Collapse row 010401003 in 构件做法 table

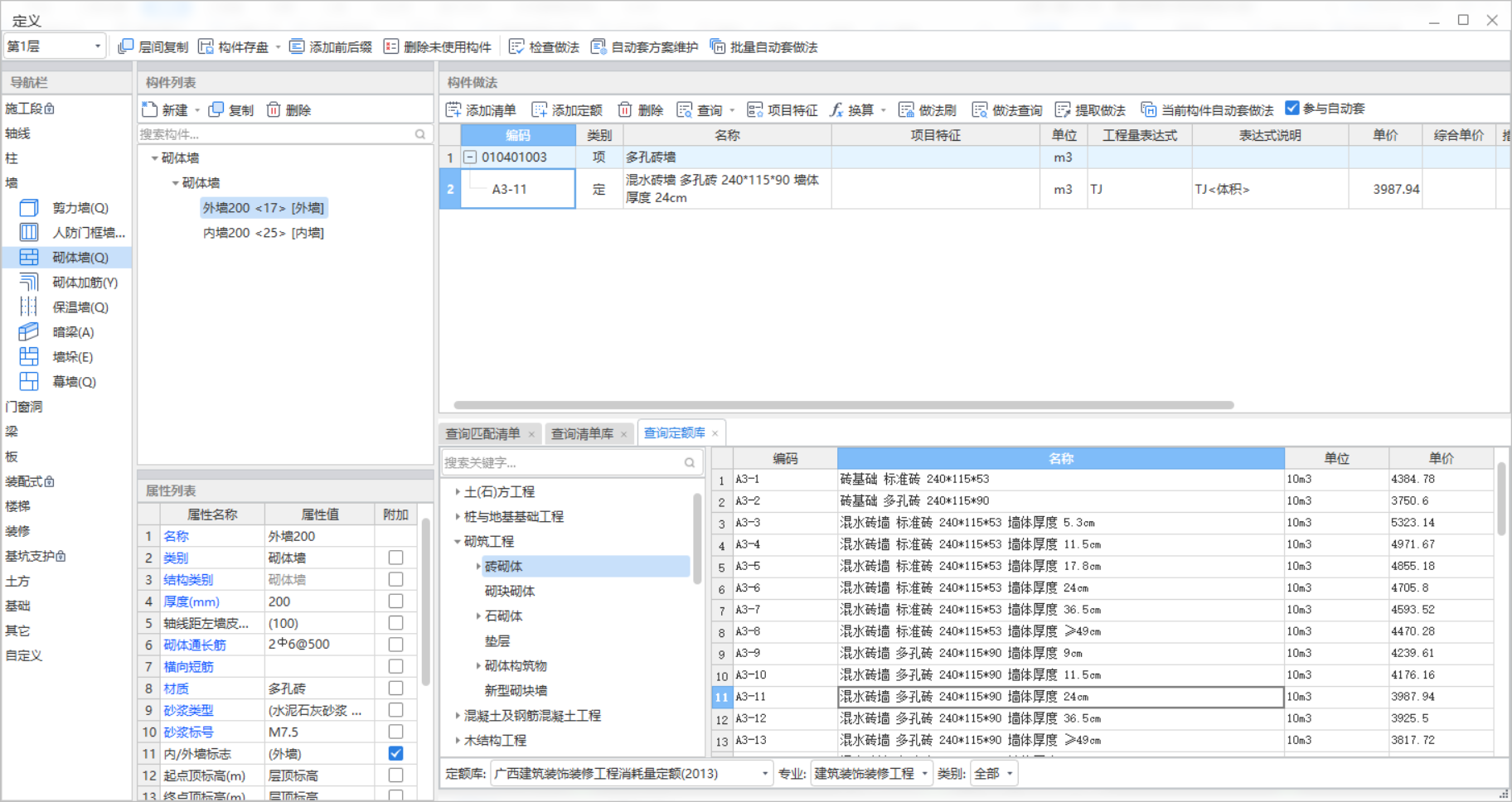470,157
